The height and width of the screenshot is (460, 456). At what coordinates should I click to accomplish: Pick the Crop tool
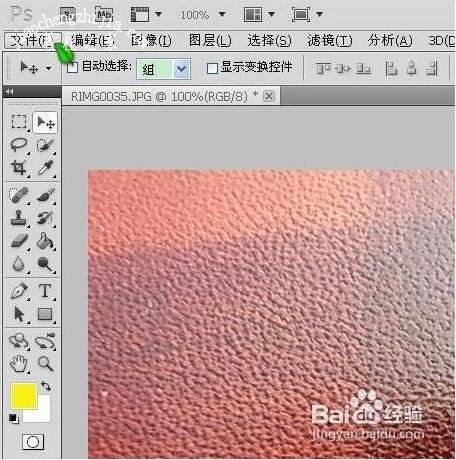(19, 168)
